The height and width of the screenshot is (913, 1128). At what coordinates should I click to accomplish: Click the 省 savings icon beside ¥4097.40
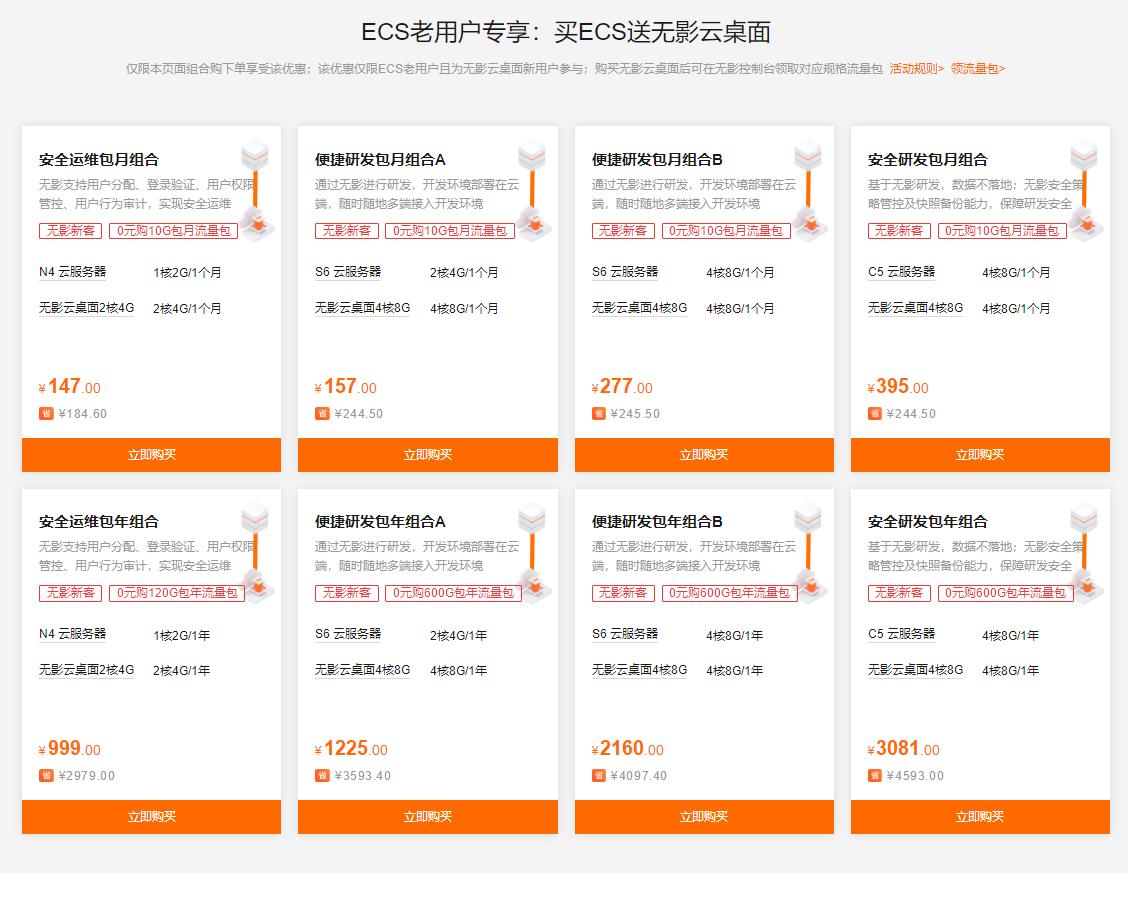[599, 776]
